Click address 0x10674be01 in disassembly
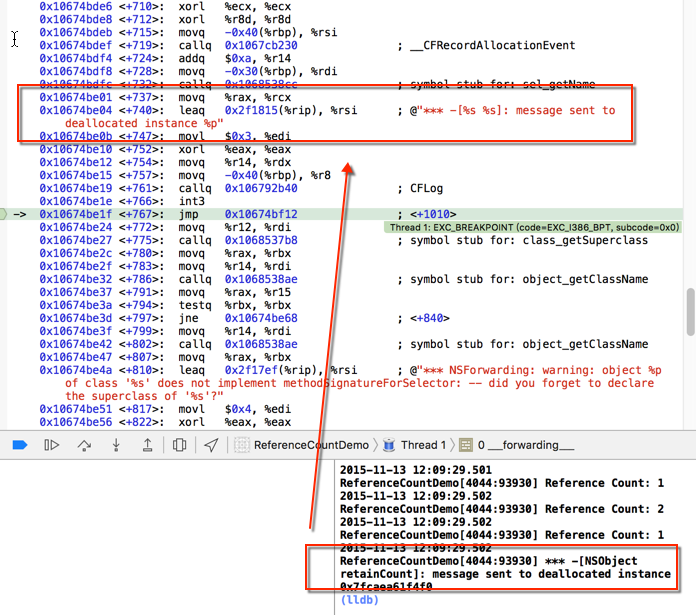 (75, 98)
